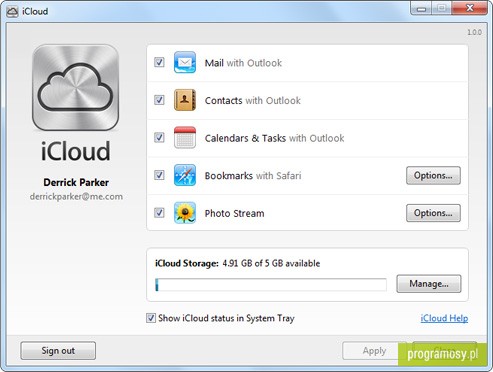The width and height of the screenshot is (493, 372).
Task: Click the Contacts address book icon
Action: [x=185, y=100]
